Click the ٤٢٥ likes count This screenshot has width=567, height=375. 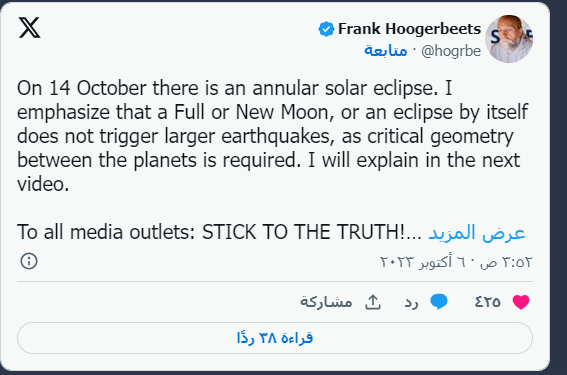coord(487,302)
